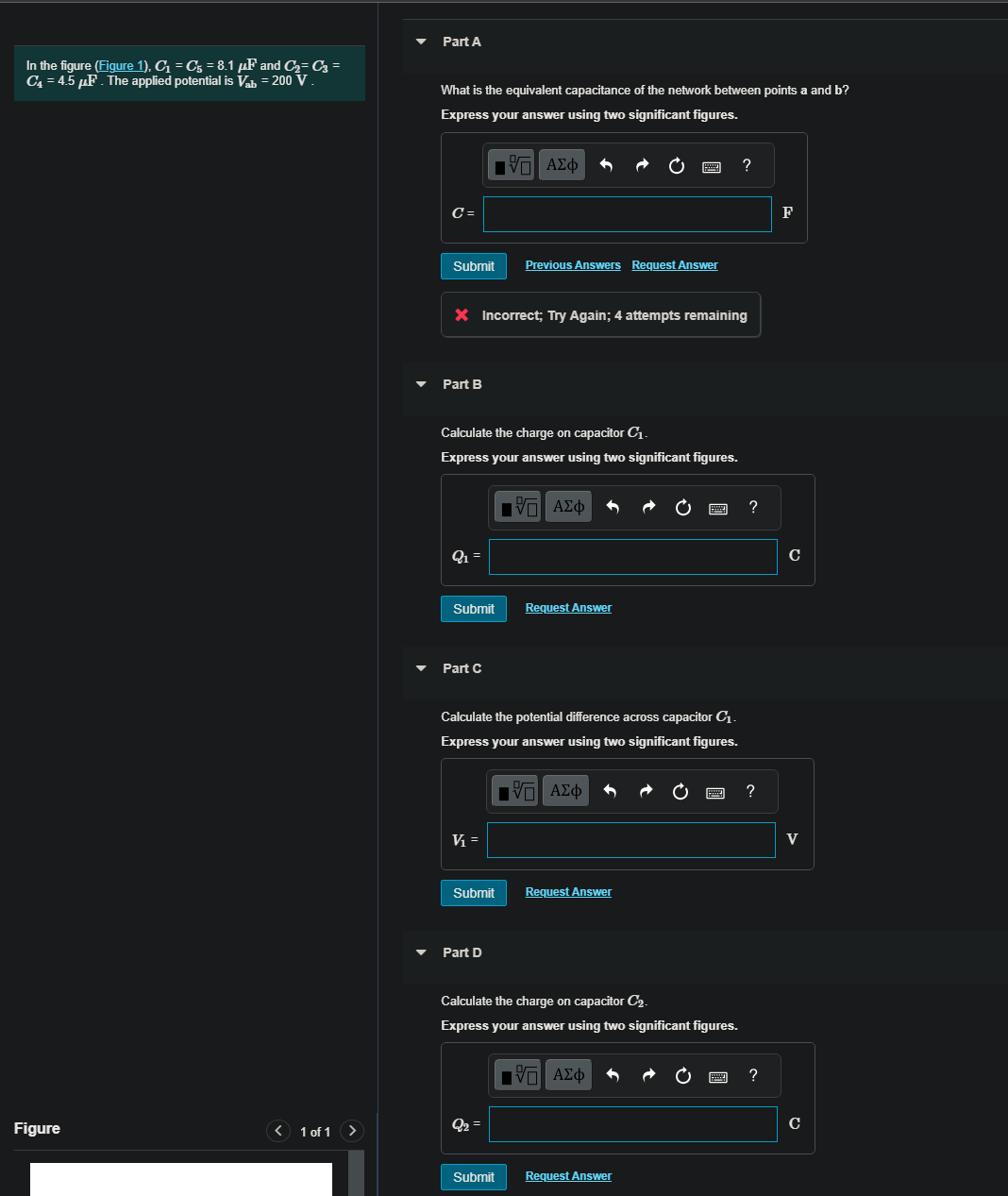Open Greek symbols palette in Part B
1008x1196 pixels.
(568, 507)
